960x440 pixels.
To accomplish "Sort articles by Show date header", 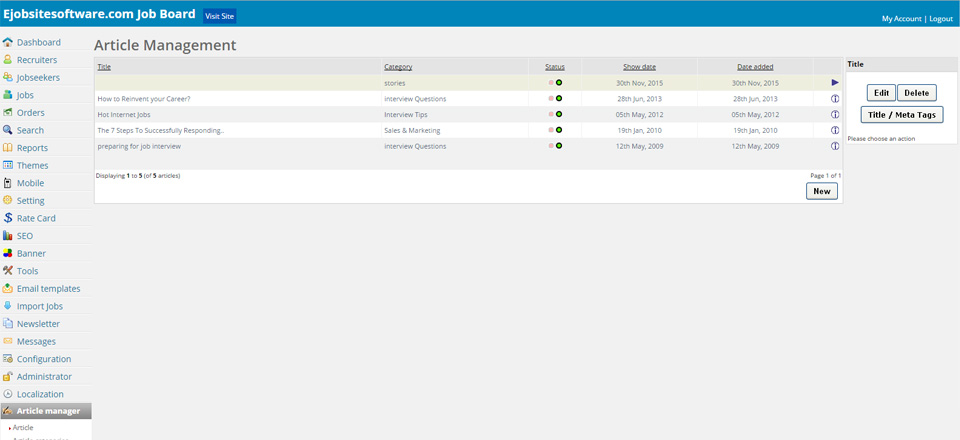I will [639, 67].
